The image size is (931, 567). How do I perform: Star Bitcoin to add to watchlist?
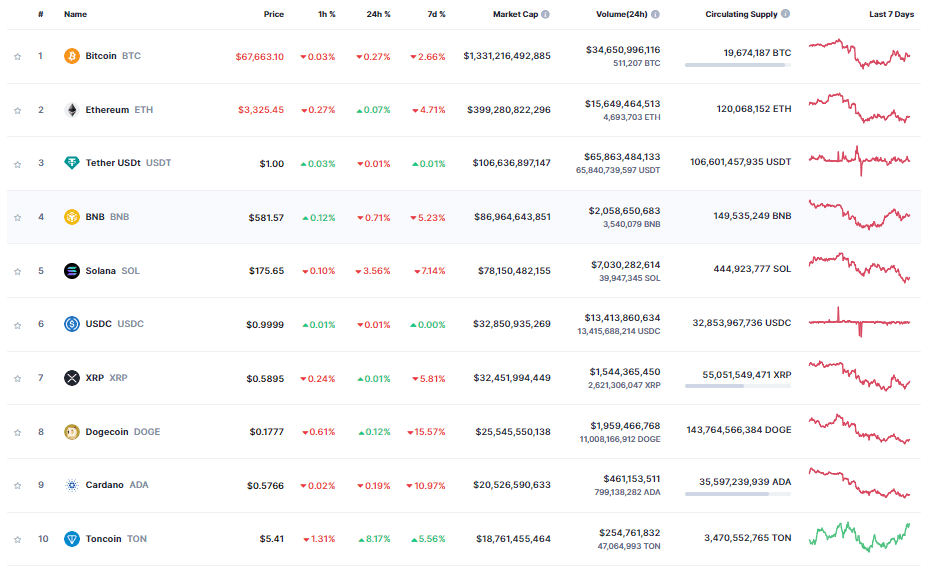pos(17,56)
